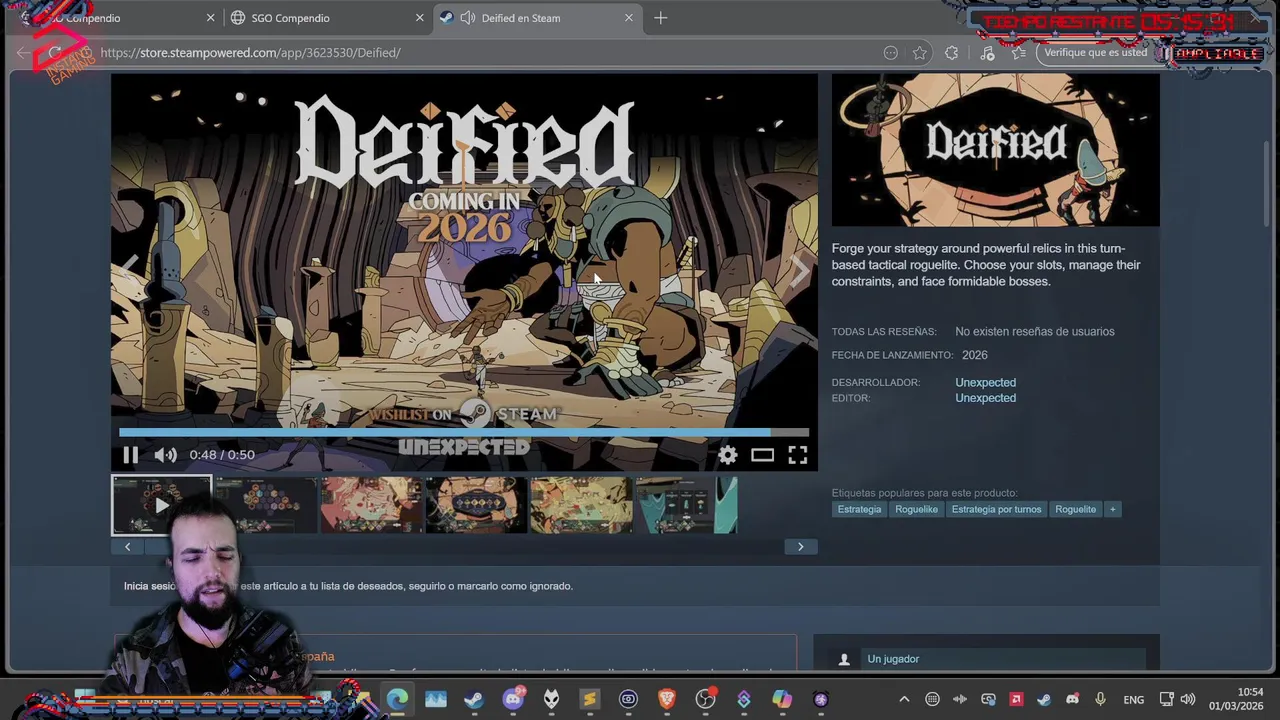This screenshot has height=720, width=1280.
Task: Click the Deified header capsule image
Action: pyautogui.click(x=996, y=150)
